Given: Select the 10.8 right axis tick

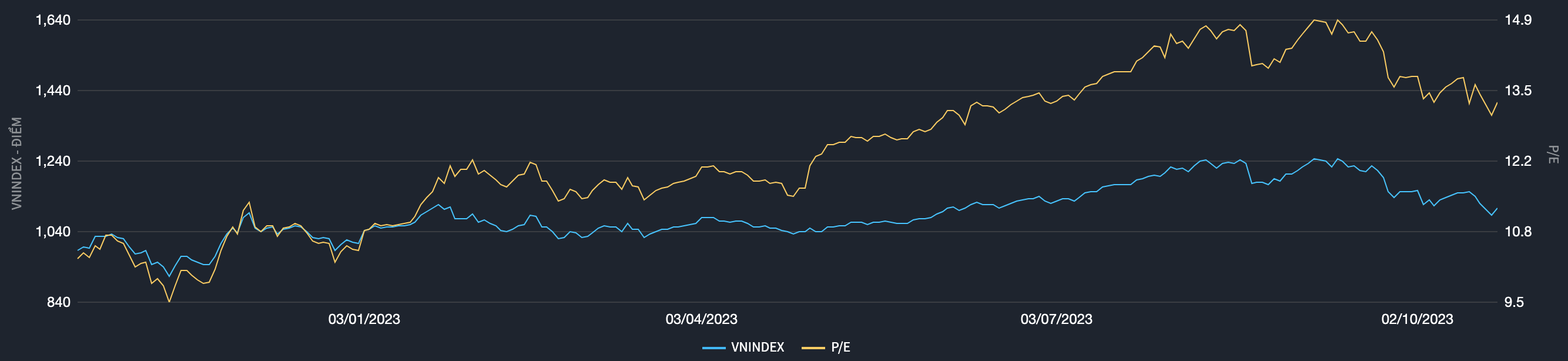Looking at the screenshot, I should coord(1518,232).
